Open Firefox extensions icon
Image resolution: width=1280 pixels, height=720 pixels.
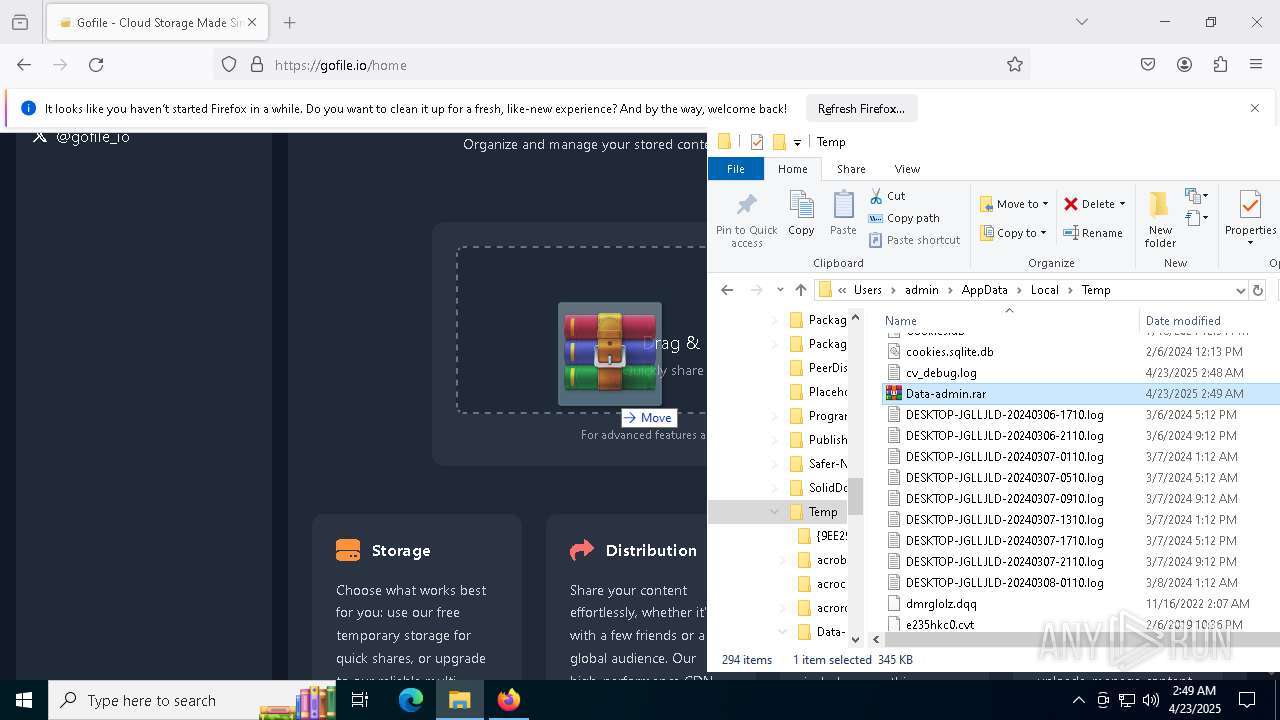pos(1220,65)
